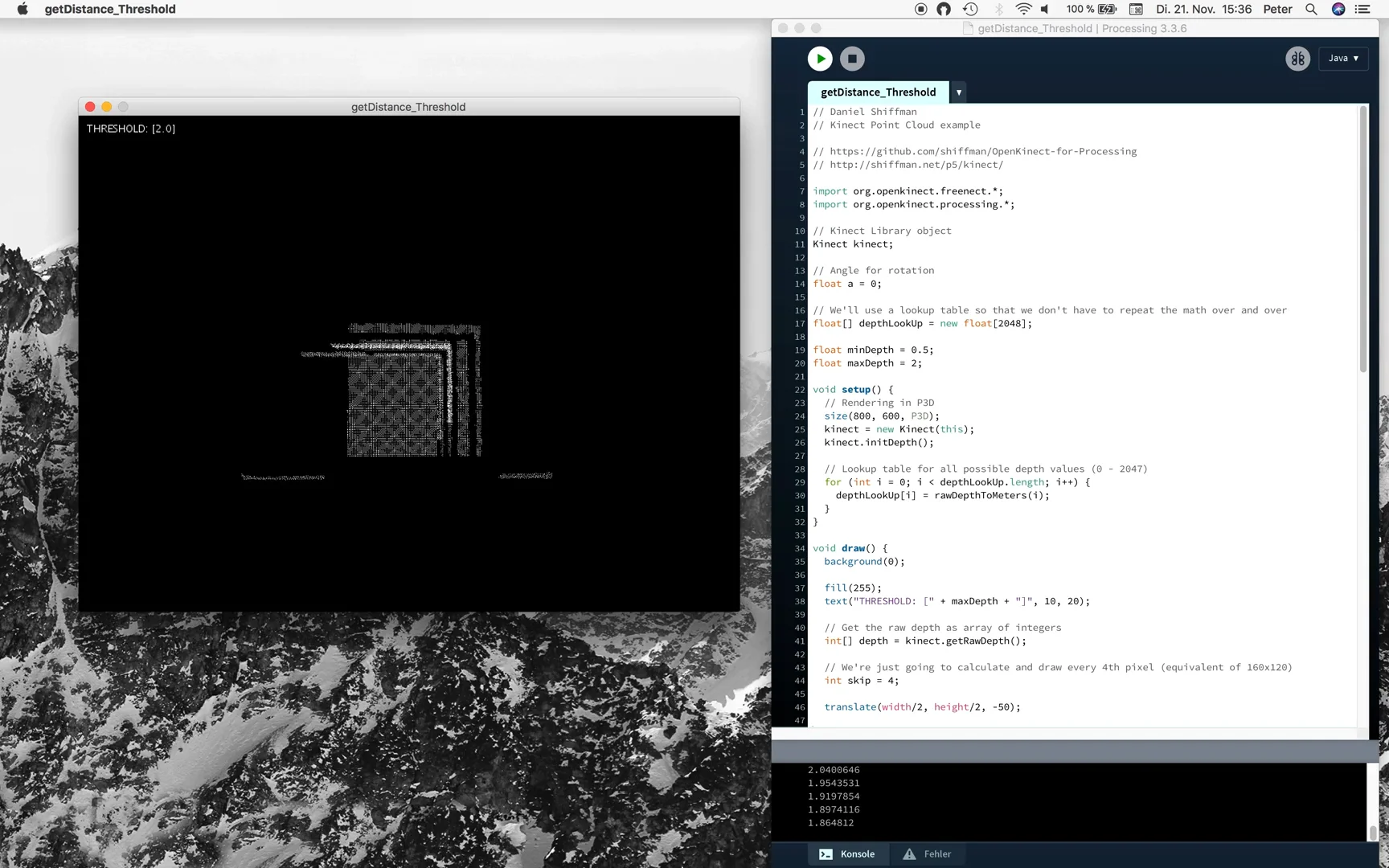
Task: Open the volume control in the menu bar
Action: pos(1045,9)
